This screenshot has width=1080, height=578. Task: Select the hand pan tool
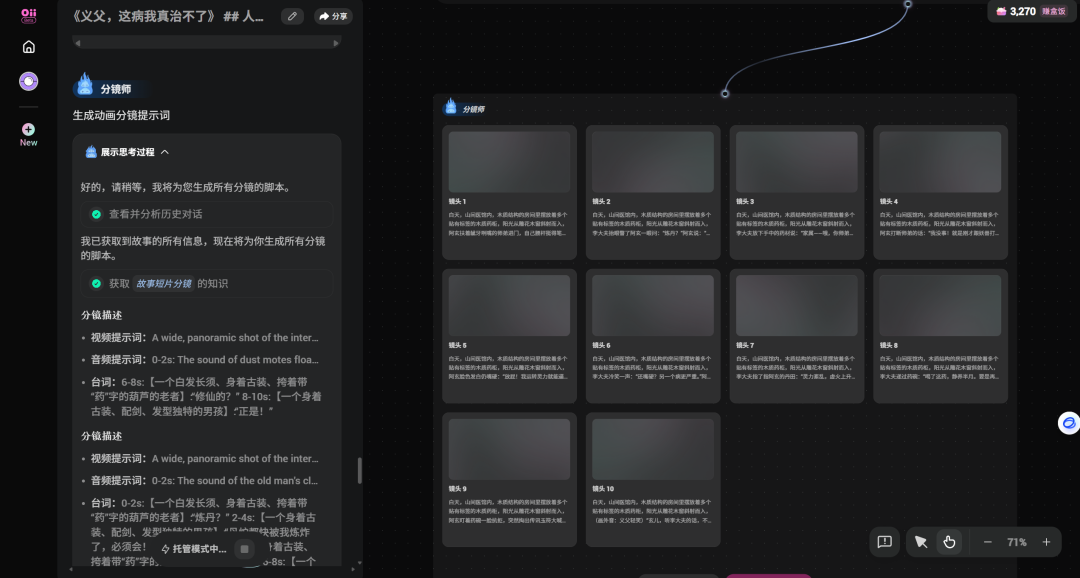pyautogui.click(x=949, y=542)
